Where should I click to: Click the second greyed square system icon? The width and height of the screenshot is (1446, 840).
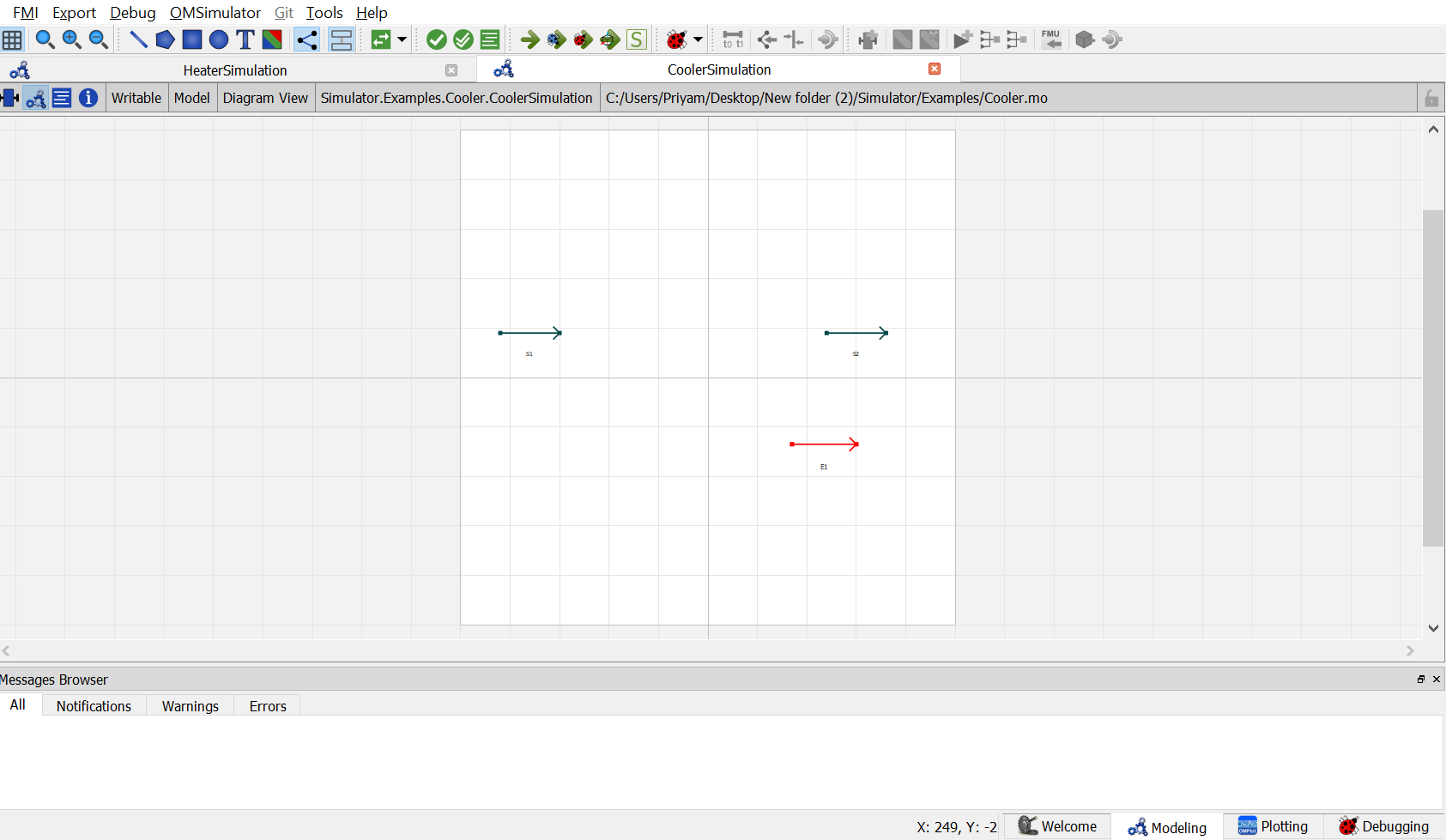click(929, 39)
